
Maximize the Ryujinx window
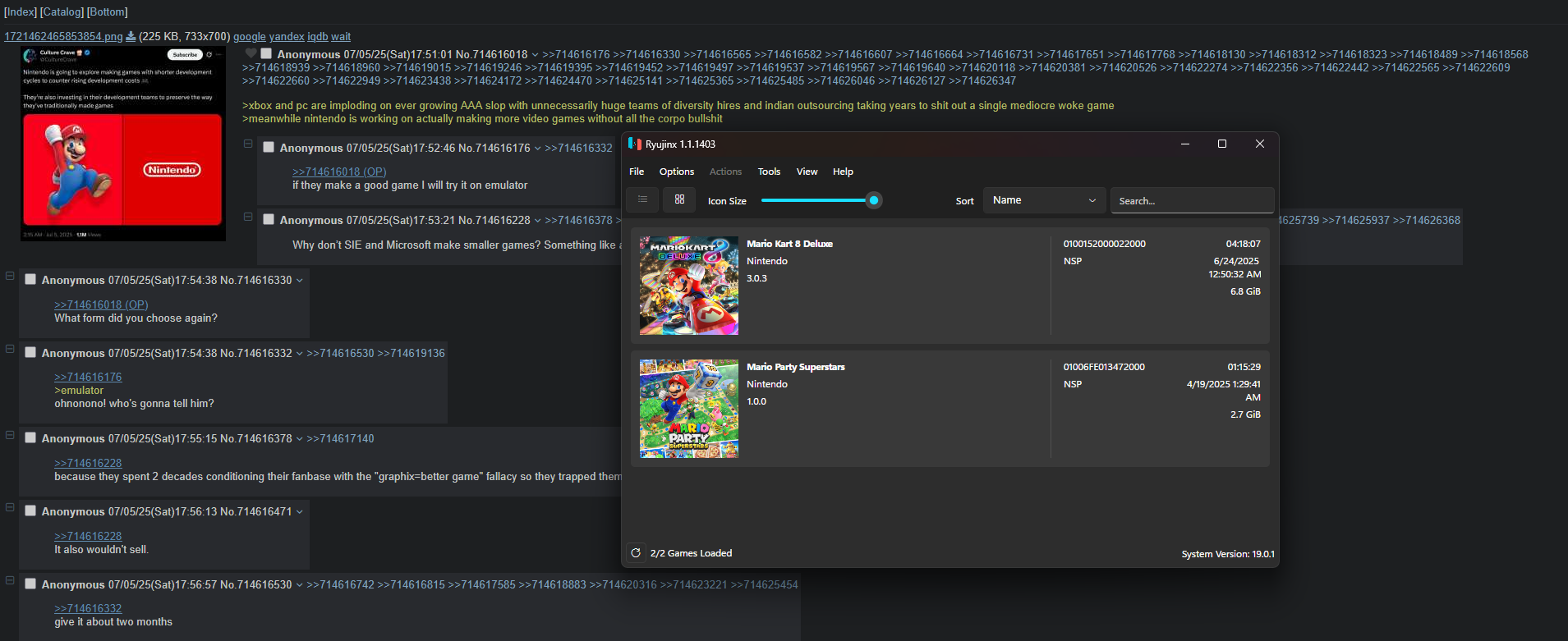[x=1222, y=144]
